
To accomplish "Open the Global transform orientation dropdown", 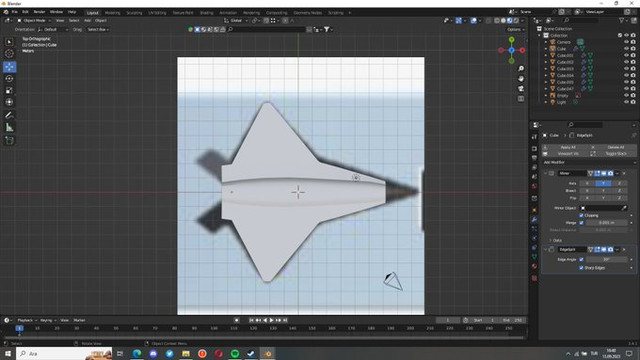I will click(x=236, y=20).
